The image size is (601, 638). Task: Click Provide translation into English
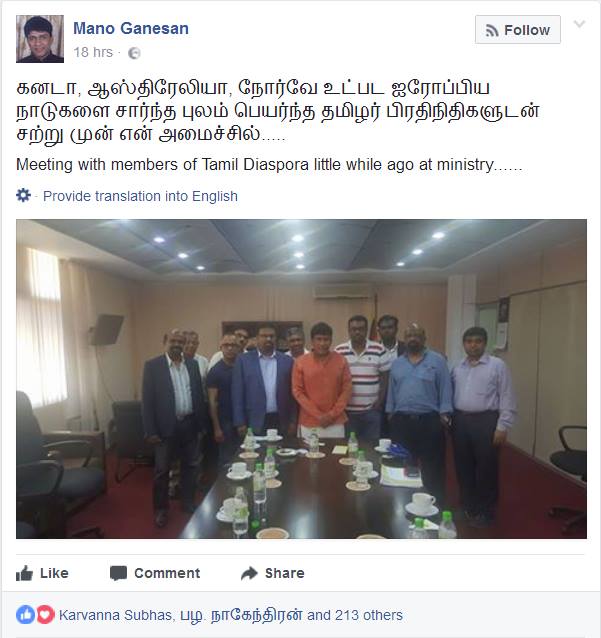tap(140, 196)
